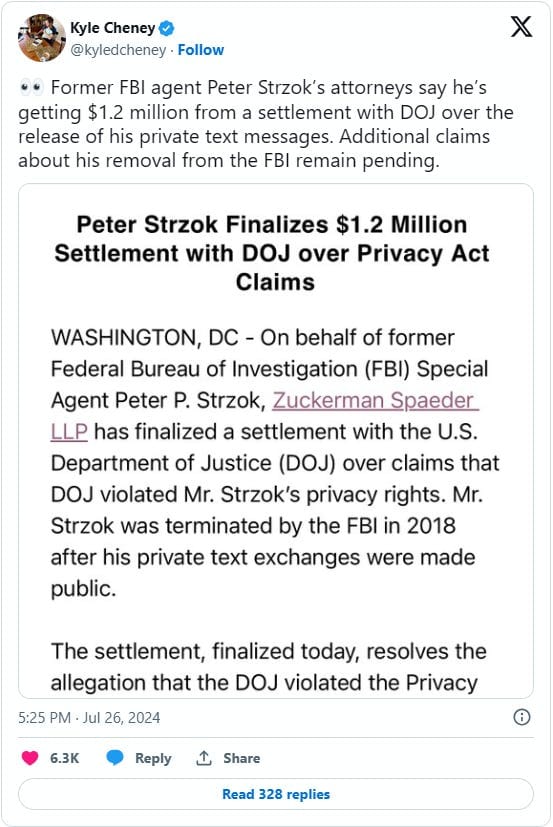Open the Zuckerman Spaeder link
Image resolution: width=553 pixels, height=827 pixels.
tap(375, 400)
